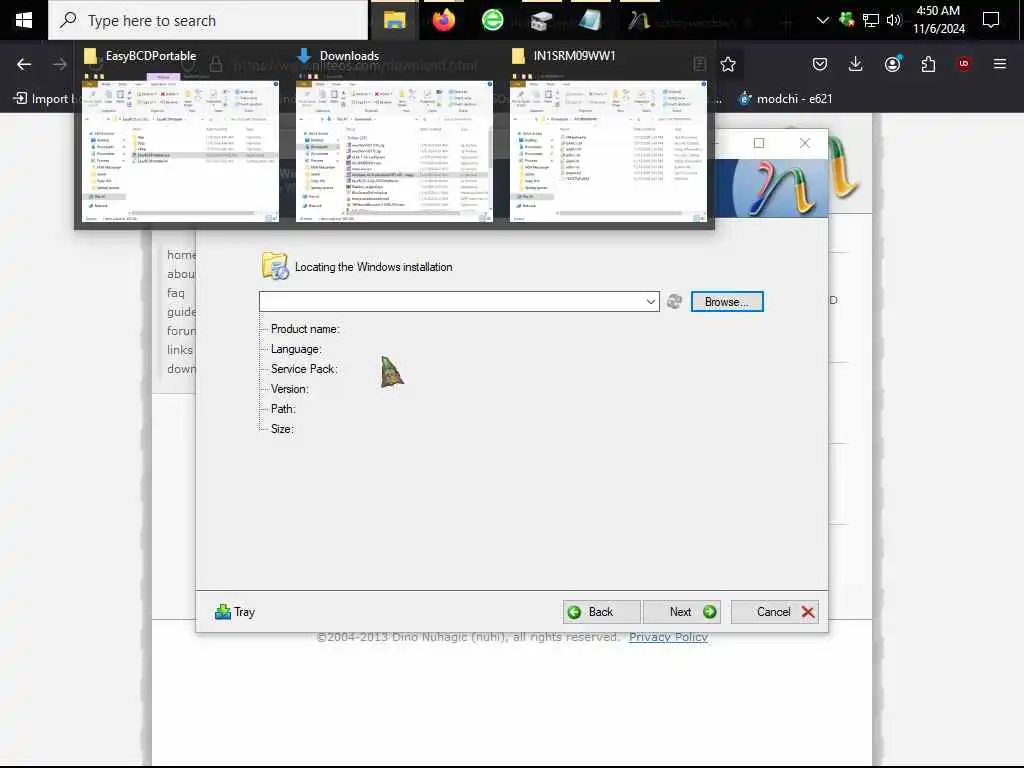Click the blue notepad taskbar icon
This screenshot has width=1024, height=768.
tap(590, 20)
